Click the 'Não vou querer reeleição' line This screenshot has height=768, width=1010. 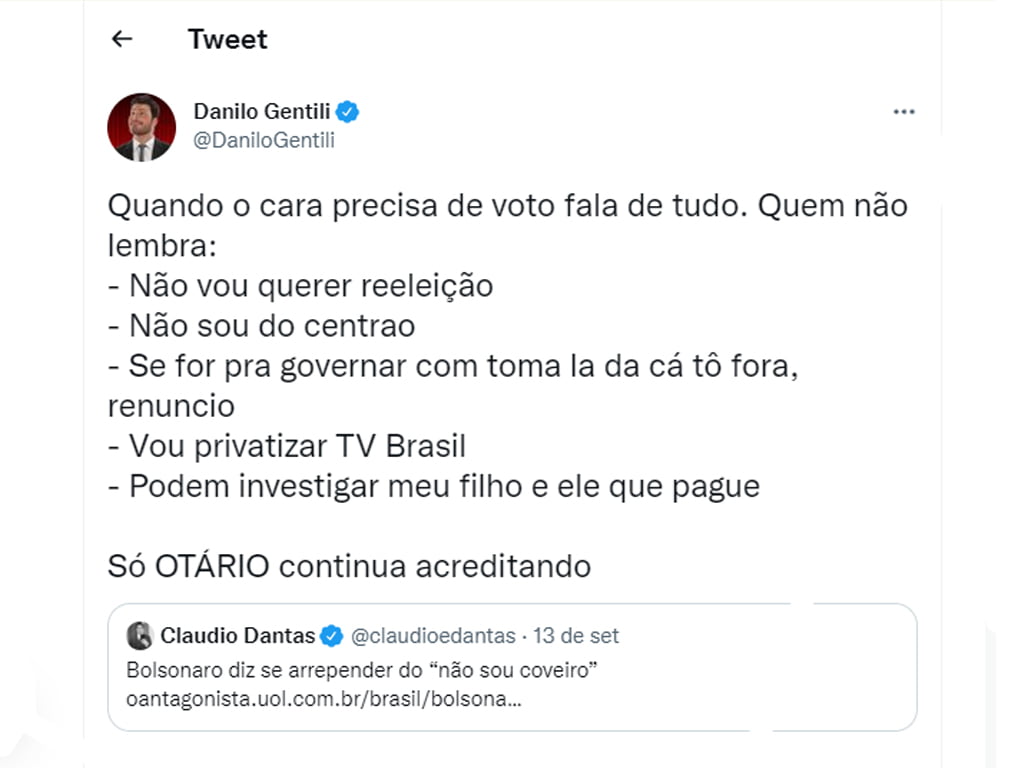click(300, 286)
